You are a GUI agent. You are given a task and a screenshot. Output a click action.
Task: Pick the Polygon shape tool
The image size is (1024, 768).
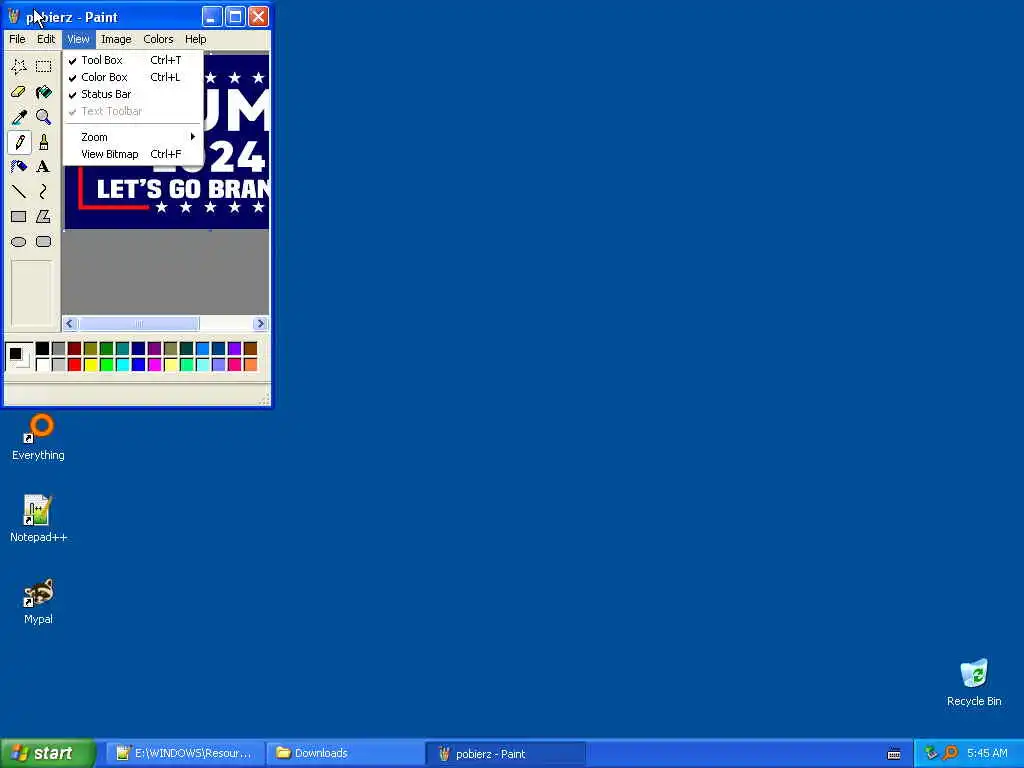pyautogui.click(x=44, y=216)
